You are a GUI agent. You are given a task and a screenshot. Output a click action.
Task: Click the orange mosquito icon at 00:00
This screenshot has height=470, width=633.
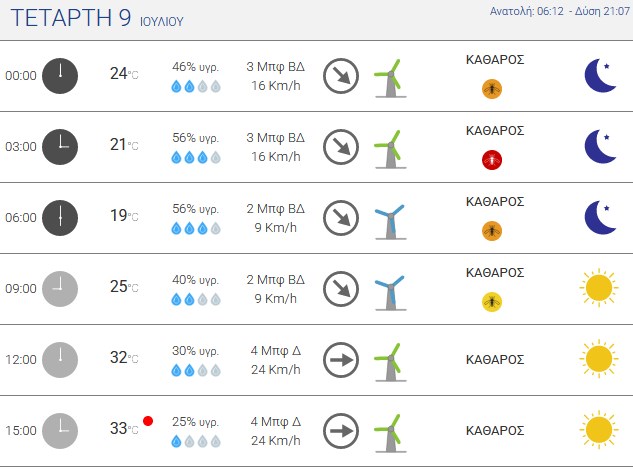[x=492, y=89]
